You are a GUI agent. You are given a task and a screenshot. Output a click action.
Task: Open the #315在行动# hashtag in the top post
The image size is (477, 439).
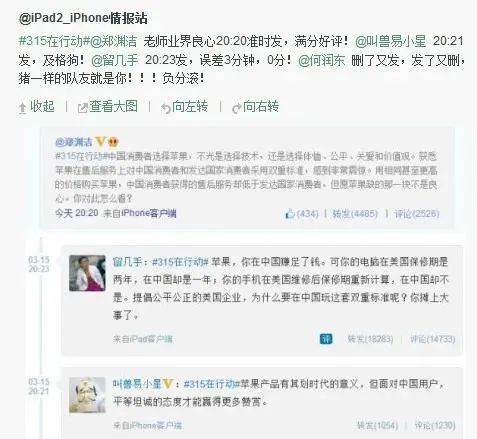pyautogui.click(x=54, y=41)
